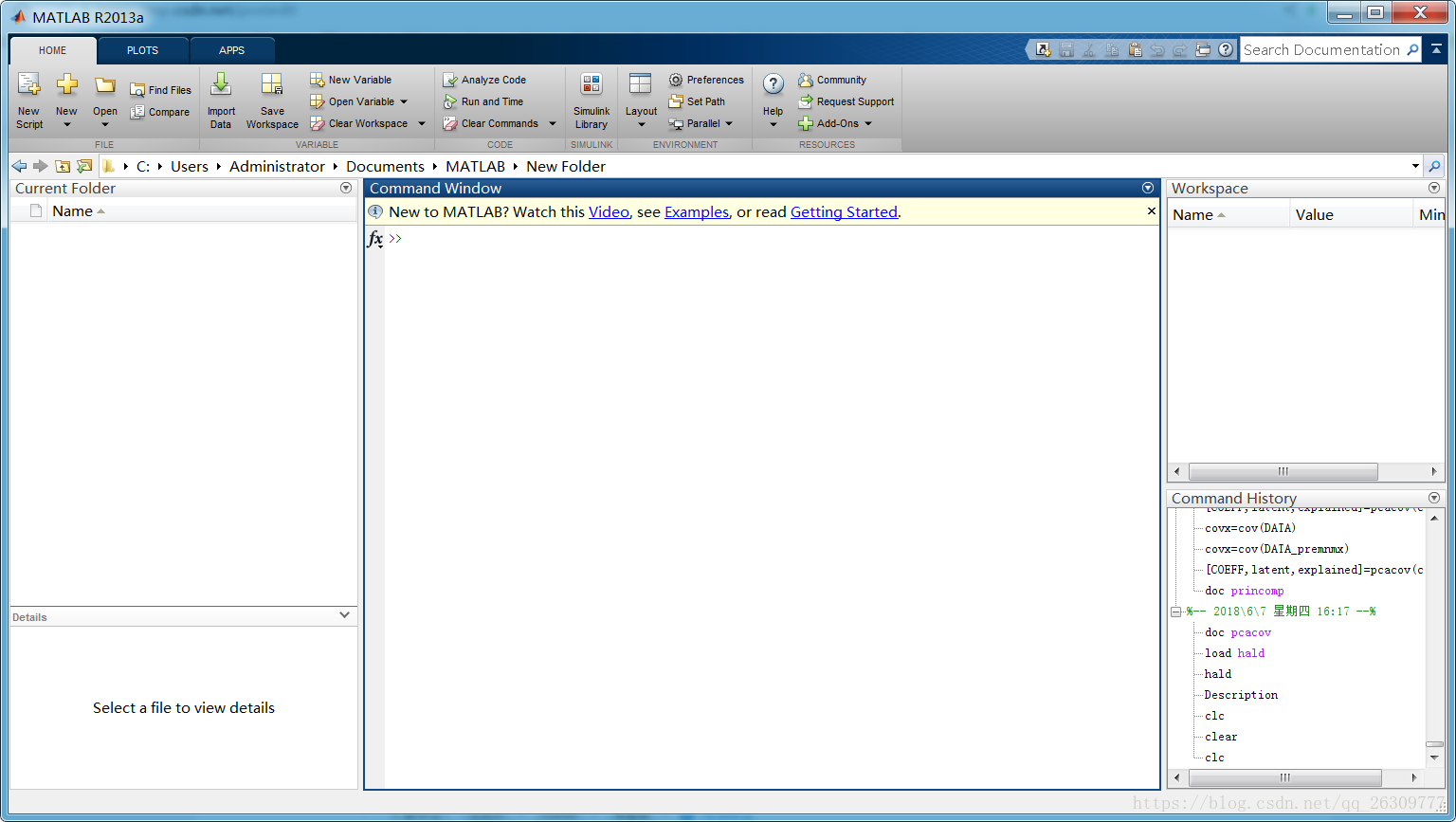This screenshot has width=1456, height=822.
Task: Click the Save Workspace icon
Action: [x=272, y=85]
